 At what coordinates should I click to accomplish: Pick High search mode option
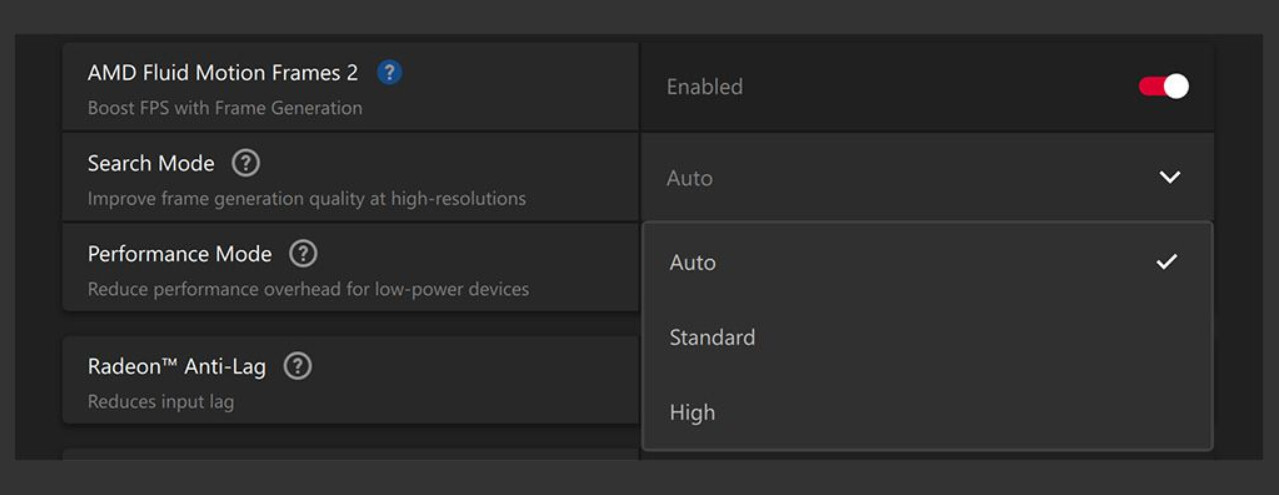[x=926, y=412]
